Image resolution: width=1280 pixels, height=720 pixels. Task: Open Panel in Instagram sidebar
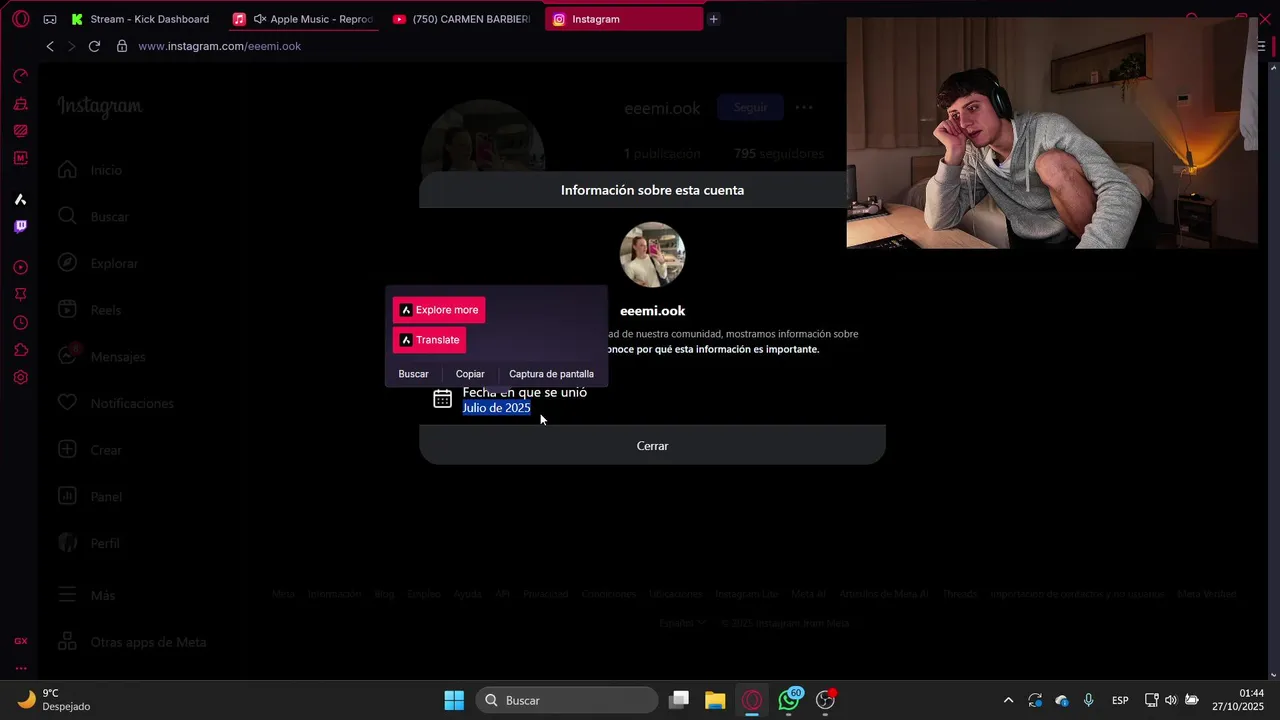pyautogui.click(x=90, y=497)
